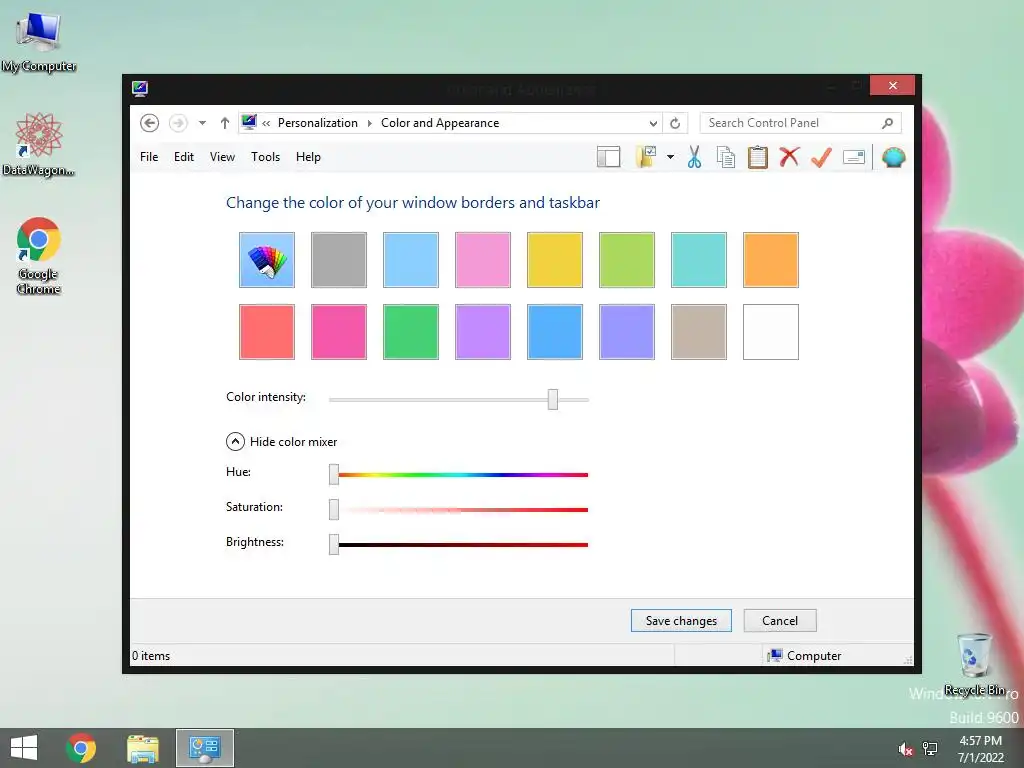Choose the hot pink swatch
The width and height of the screenshot is (1024, 768).
click(339, 332)
